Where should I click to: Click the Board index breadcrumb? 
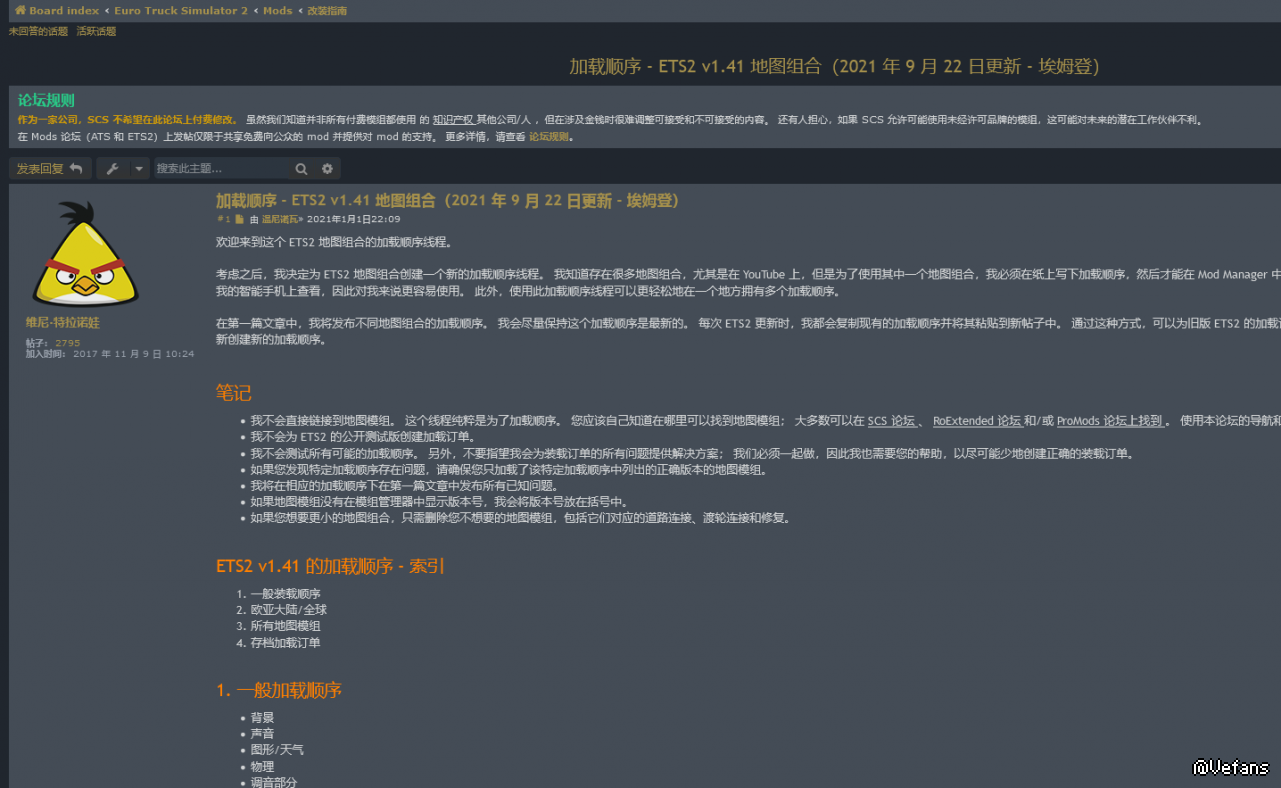point(64,11)
